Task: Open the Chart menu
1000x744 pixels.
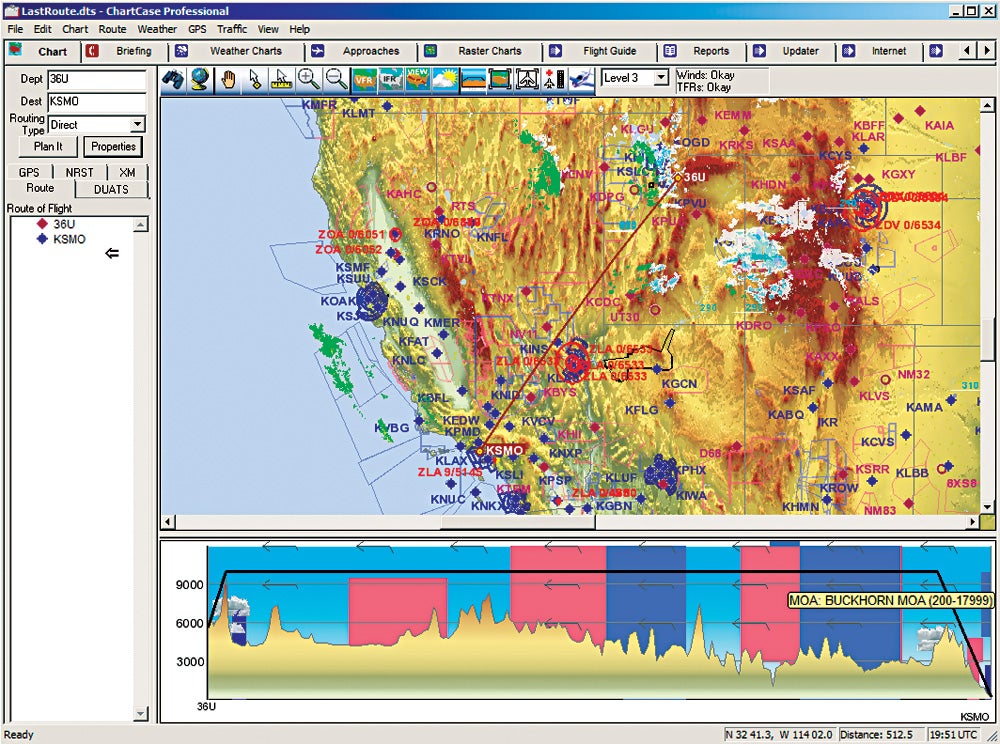Action: tap(75, 29)
